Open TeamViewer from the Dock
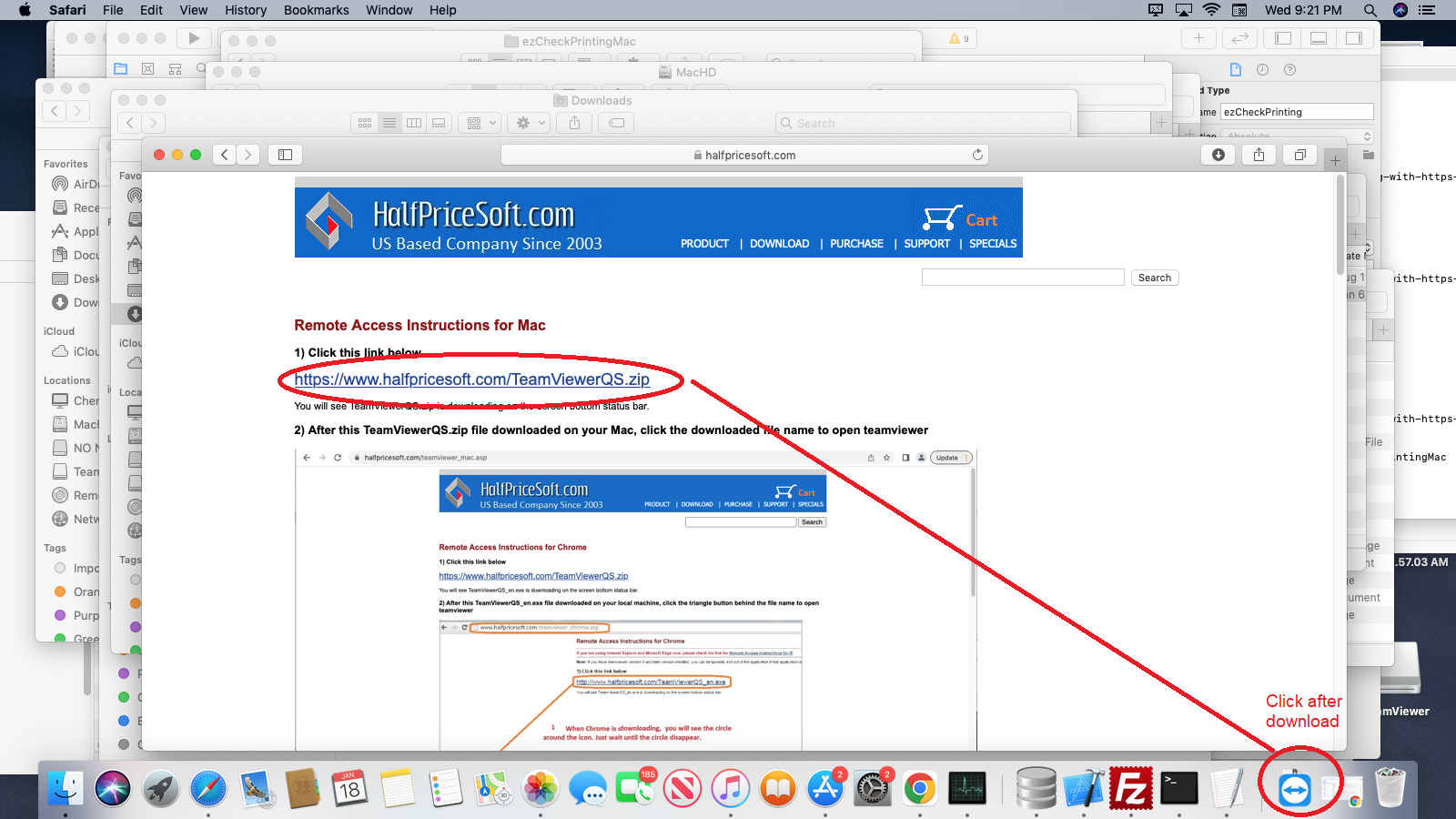Screen dimensions: 1456x819 1294,789
